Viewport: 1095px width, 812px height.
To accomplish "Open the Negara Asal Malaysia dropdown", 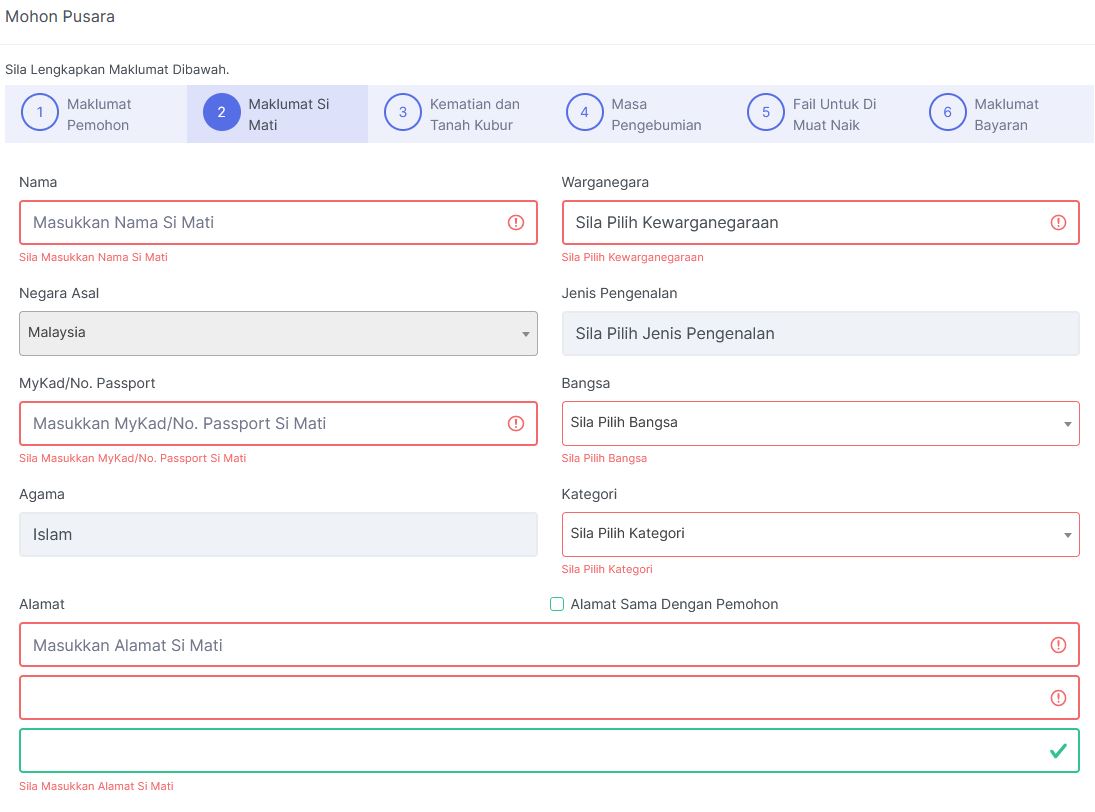I will pos(278,333).
